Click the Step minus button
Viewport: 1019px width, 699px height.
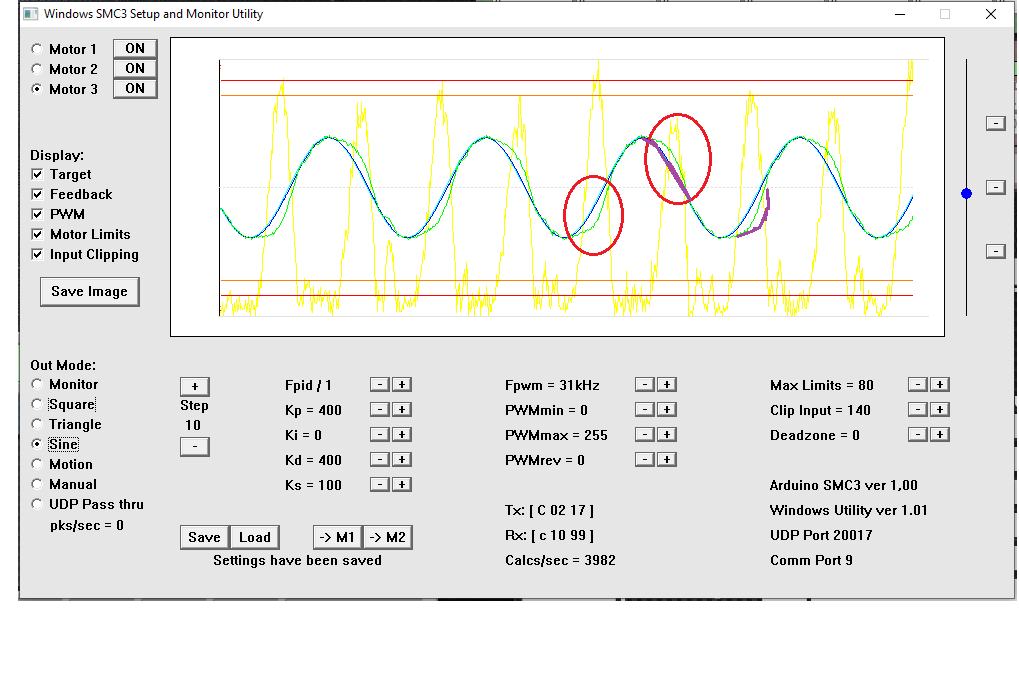pos(194,446)
